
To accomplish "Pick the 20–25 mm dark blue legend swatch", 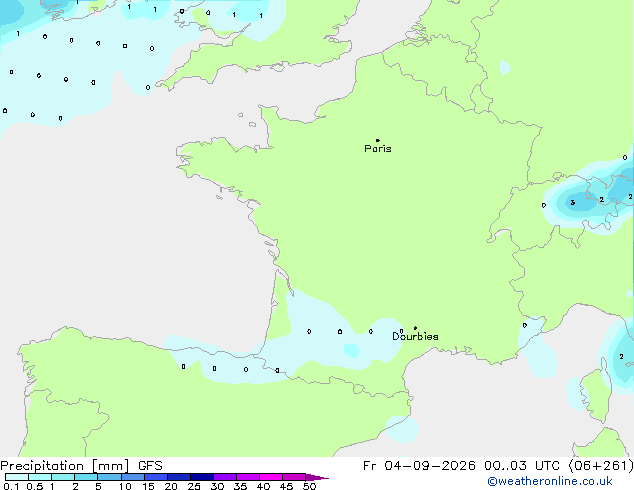I will (x=178, y=477).
